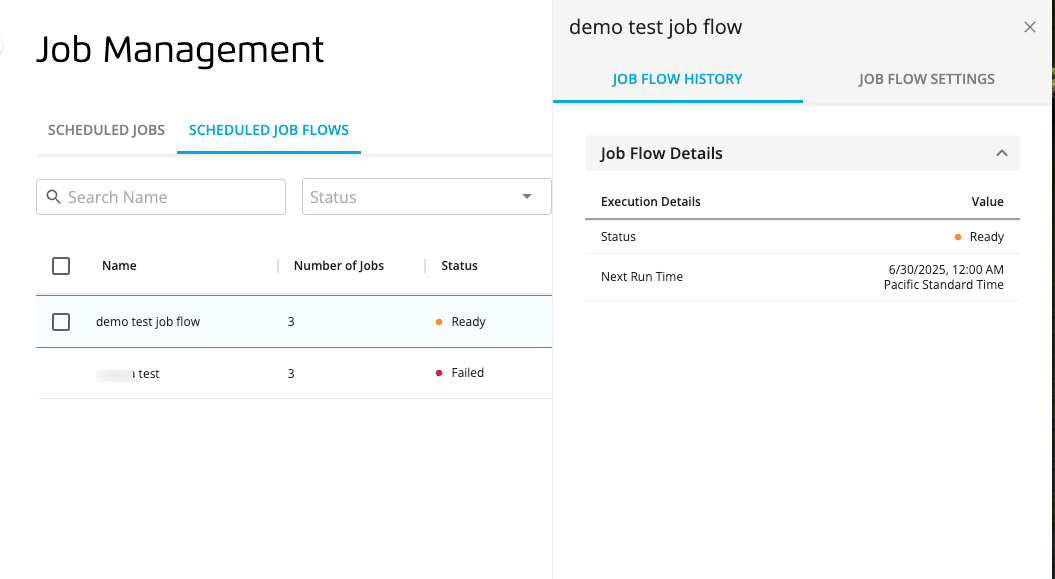Switch to Scheduled Jobs tab

(x=106, y=130)
